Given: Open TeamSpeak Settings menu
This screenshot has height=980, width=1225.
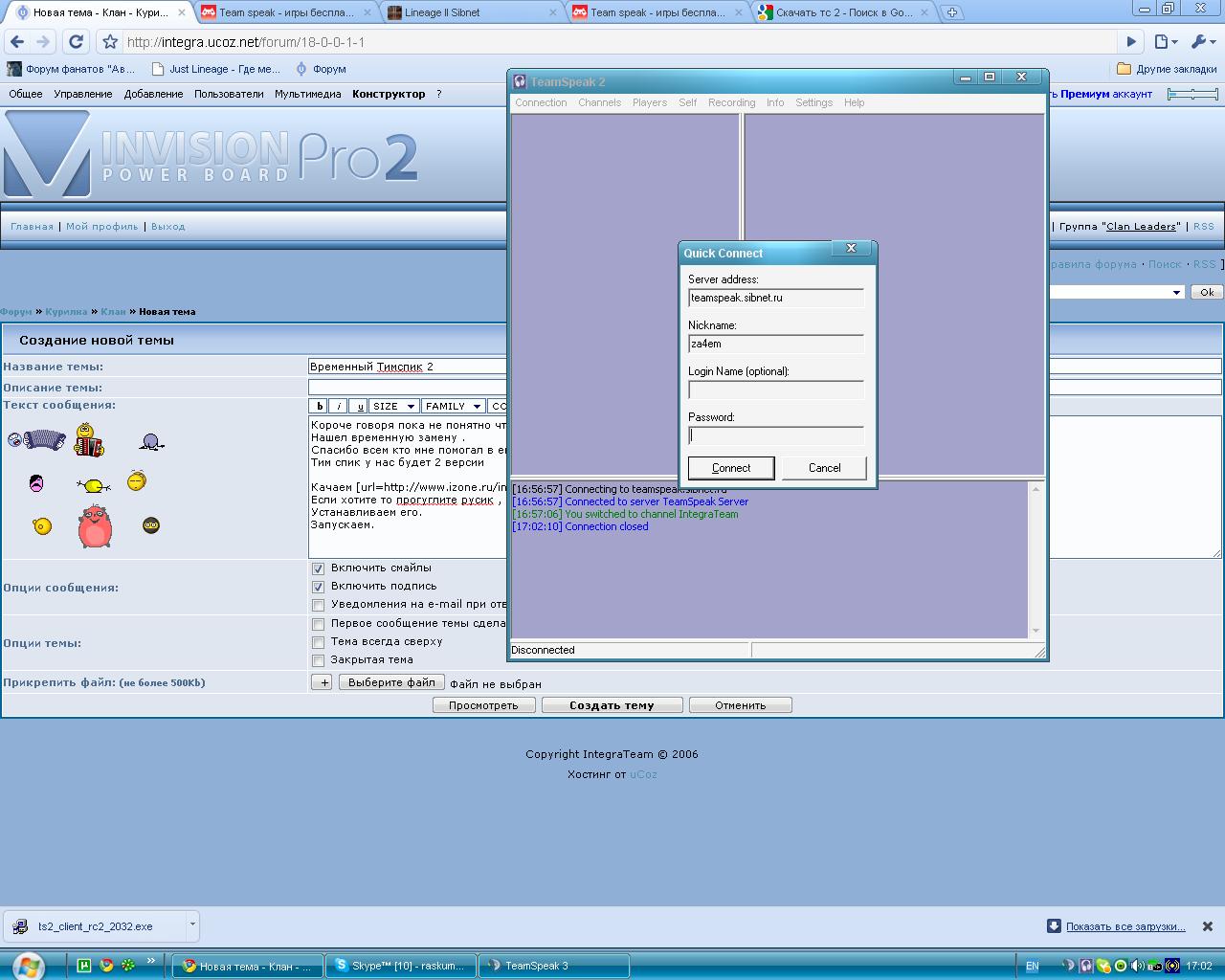Looking at the screenshot, I should [x=813, y=102].
